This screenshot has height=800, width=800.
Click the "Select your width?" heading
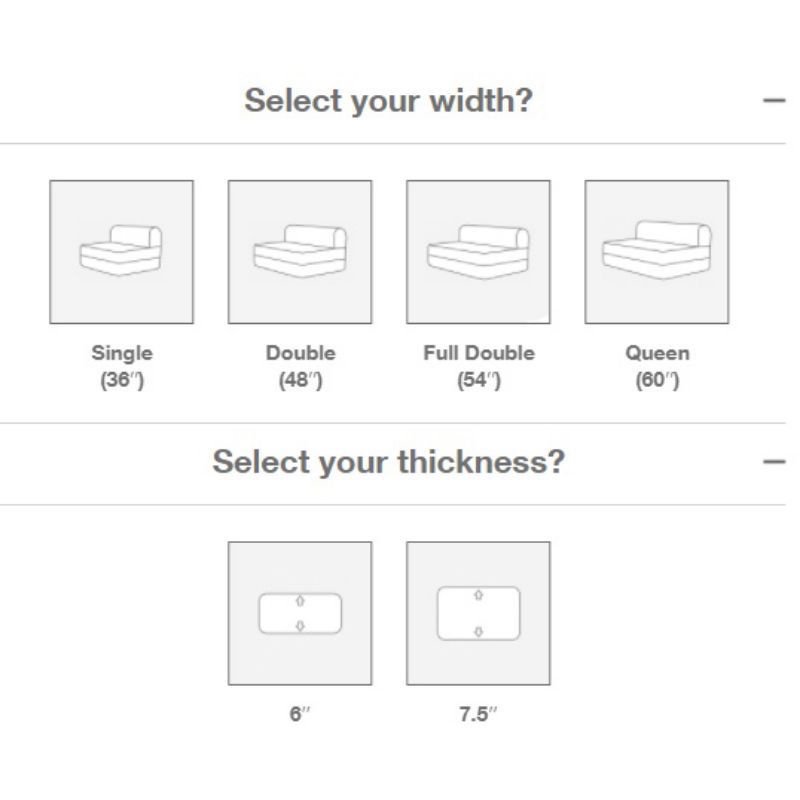389,101
